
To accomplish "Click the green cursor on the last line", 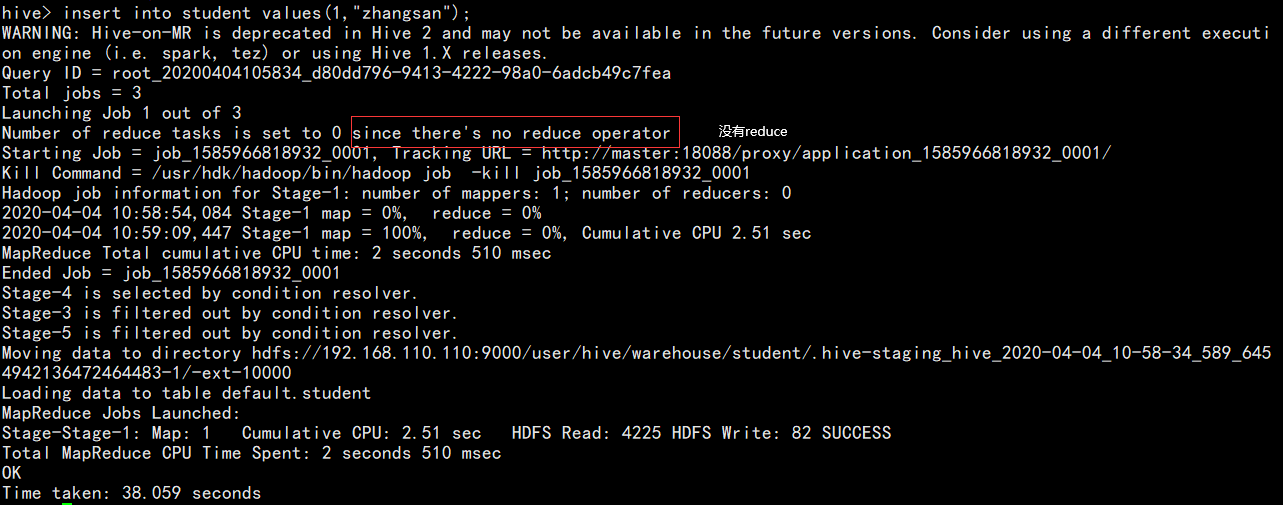I will 67,503.
